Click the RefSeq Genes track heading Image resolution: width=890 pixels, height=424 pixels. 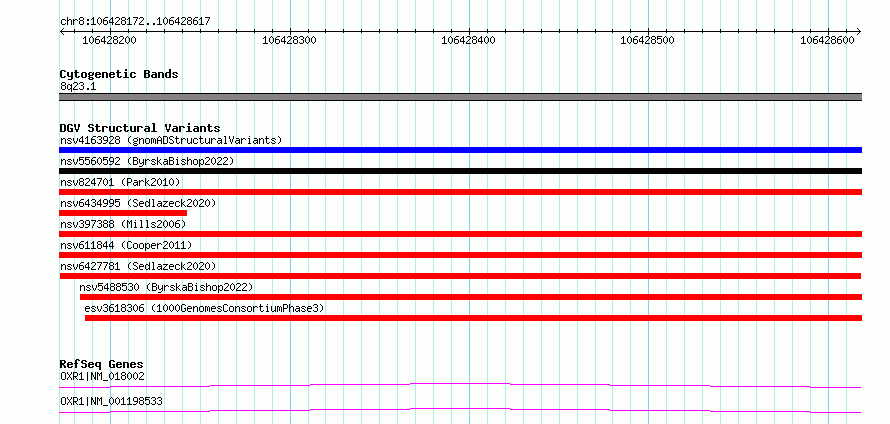[102, 364]
